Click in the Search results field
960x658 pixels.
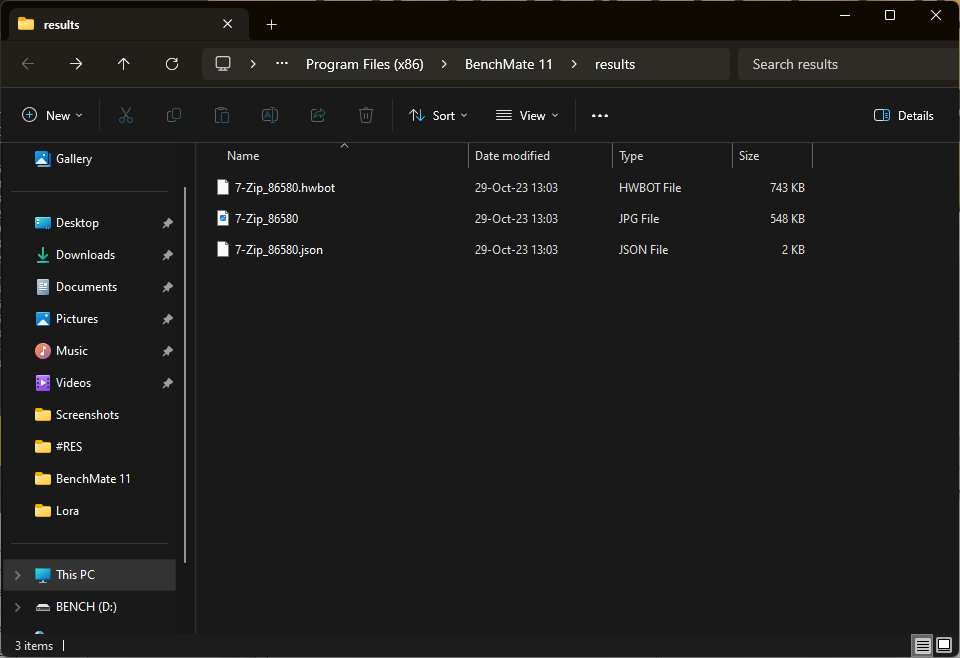[x=845, y=64]
